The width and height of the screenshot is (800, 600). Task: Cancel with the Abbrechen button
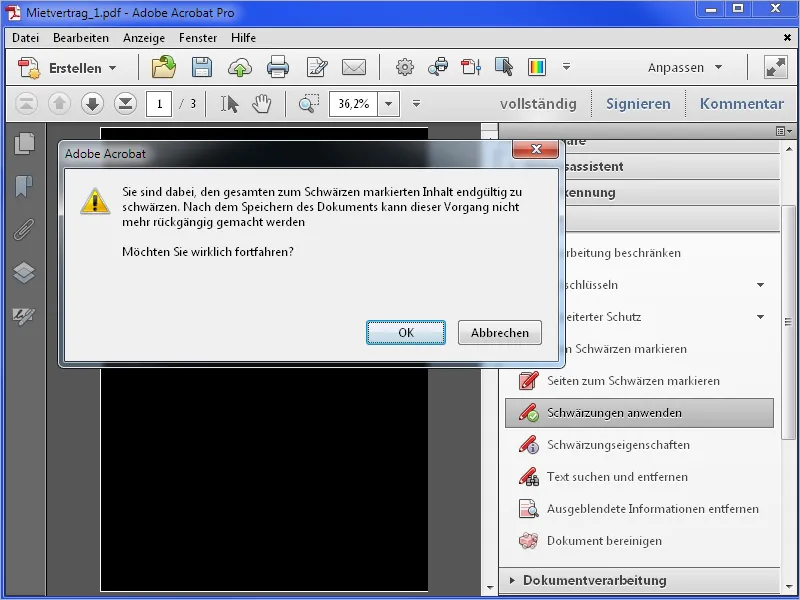(499, 333)
